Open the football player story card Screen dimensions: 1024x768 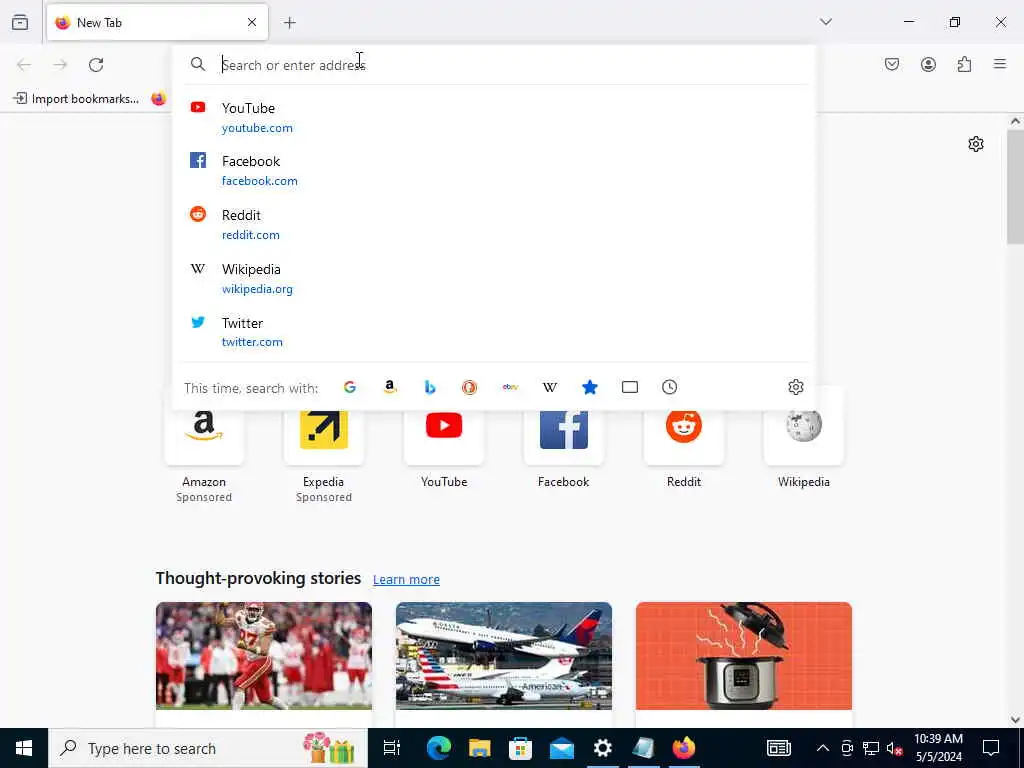point(264,664)
